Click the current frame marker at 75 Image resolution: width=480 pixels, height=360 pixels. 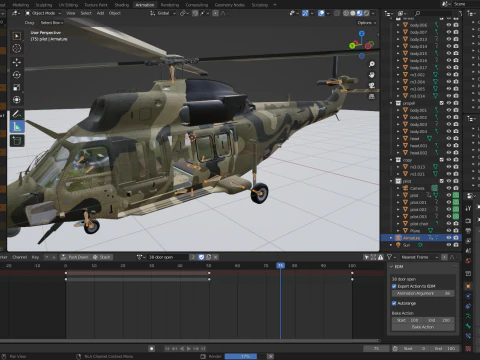(x=280, y=266)
